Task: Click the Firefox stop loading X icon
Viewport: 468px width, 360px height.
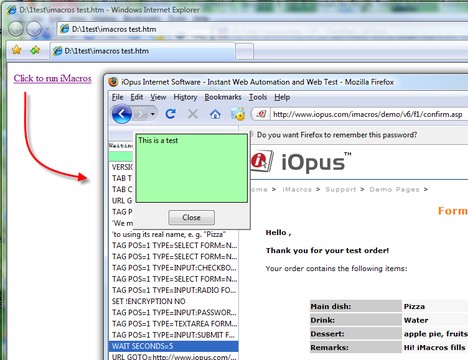Action: [x=193, y=114]
